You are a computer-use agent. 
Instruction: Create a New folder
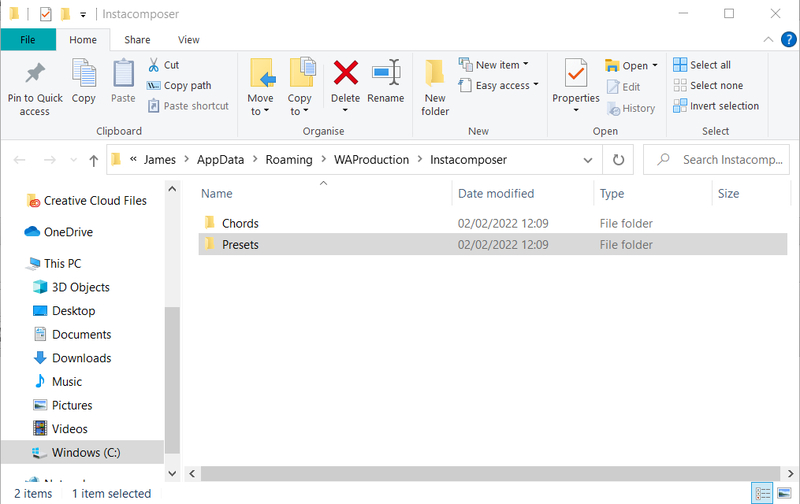pyautogui.click(x=435, y=88)
